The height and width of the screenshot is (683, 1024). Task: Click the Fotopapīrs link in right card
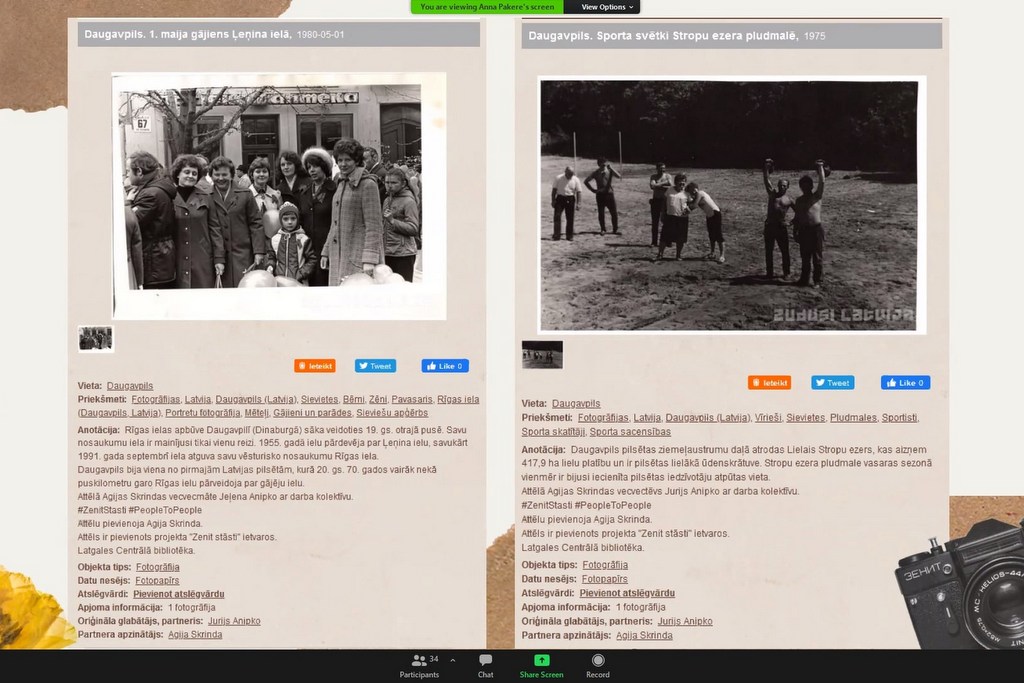tap(604, 579)
